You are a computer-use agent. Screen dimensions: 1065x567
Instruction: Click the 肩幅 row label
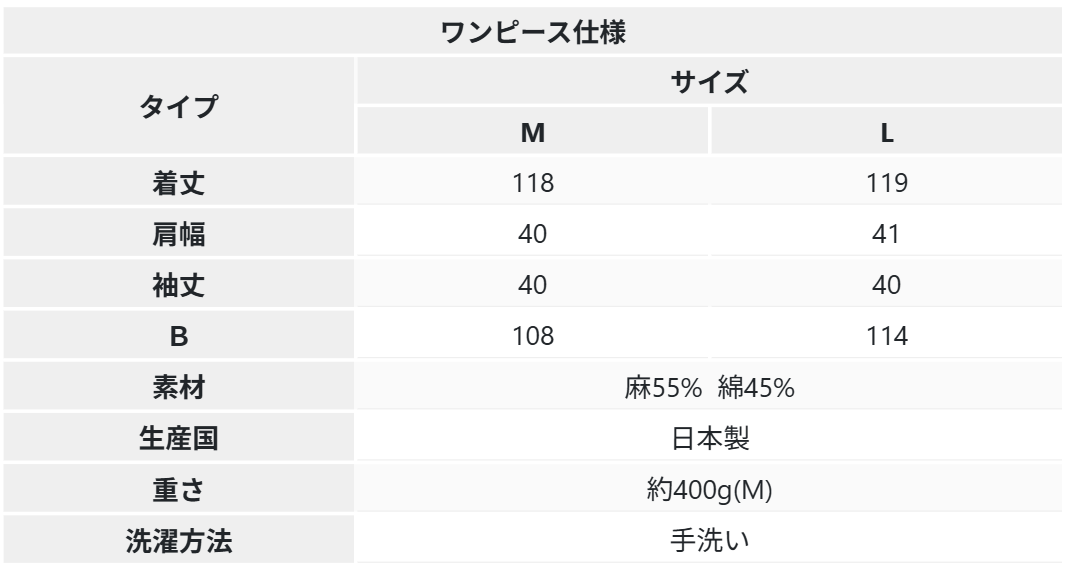[x=179, y=234]
